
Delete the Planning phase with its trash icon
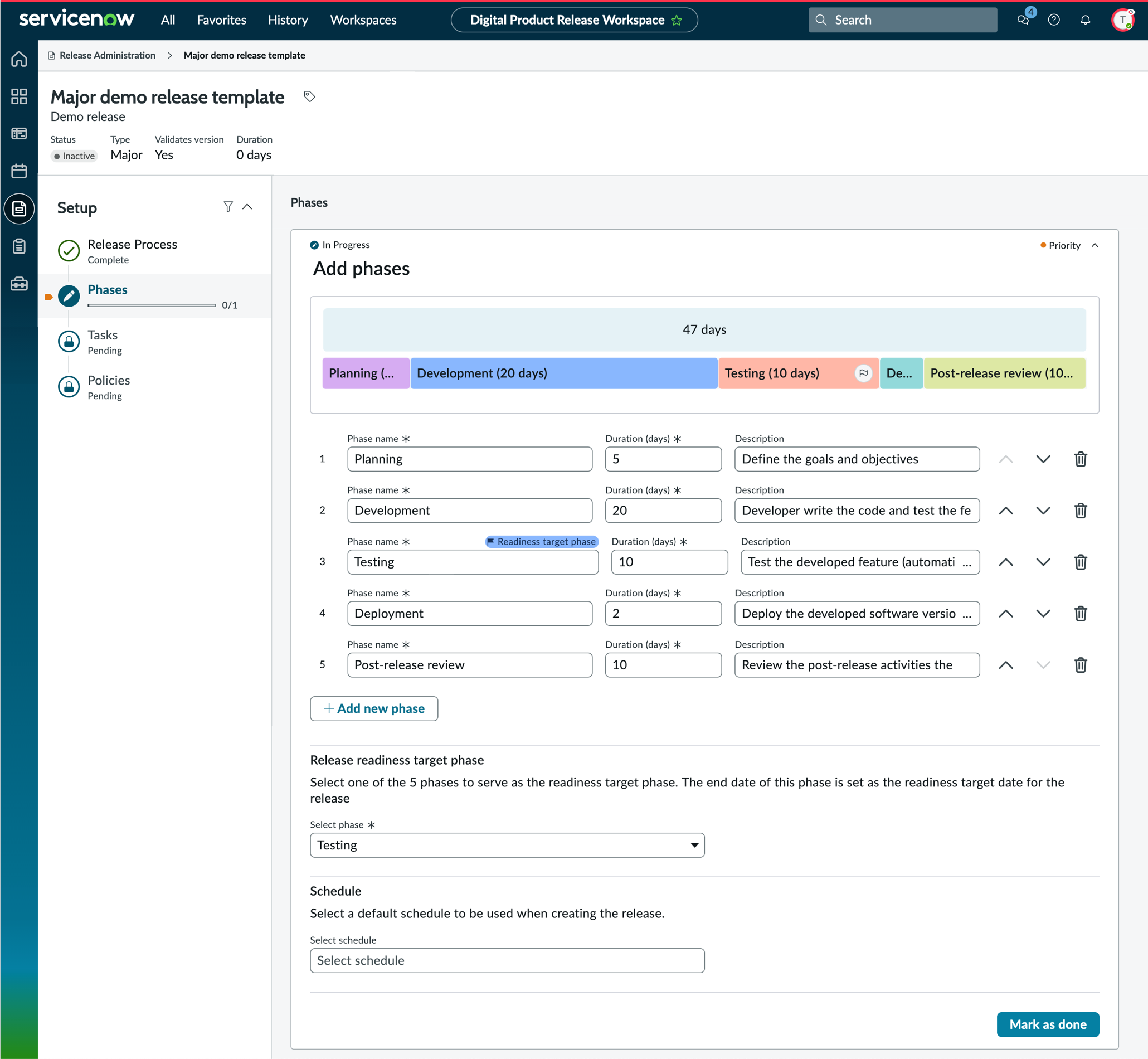pos(1081,459)
